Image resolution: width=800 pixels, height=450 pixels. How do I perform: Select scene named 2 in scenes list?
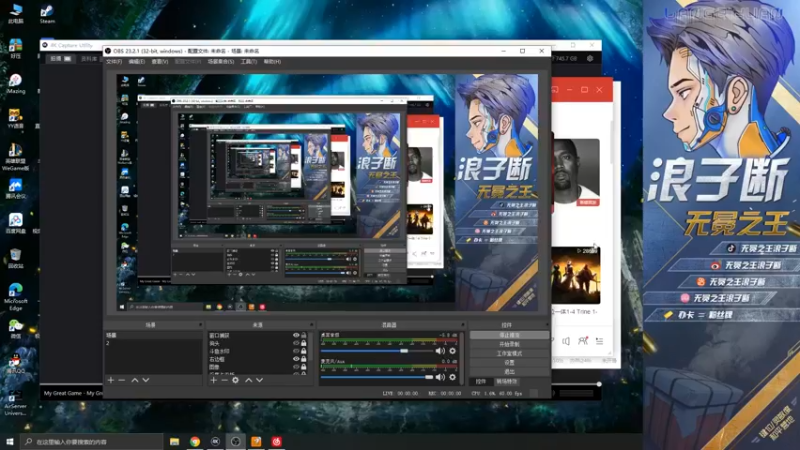coord(153,343)
